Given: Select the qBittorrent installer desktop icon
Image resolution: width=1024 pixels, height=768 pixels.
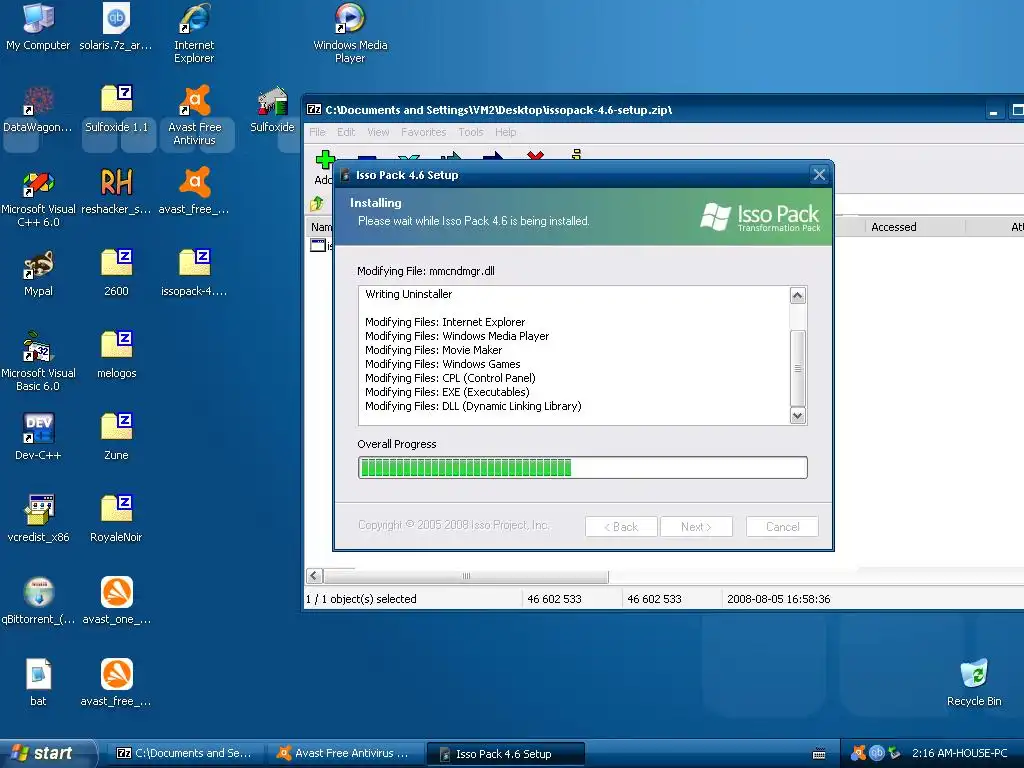Looking at the screenshot, I should (x=38, y=601).
